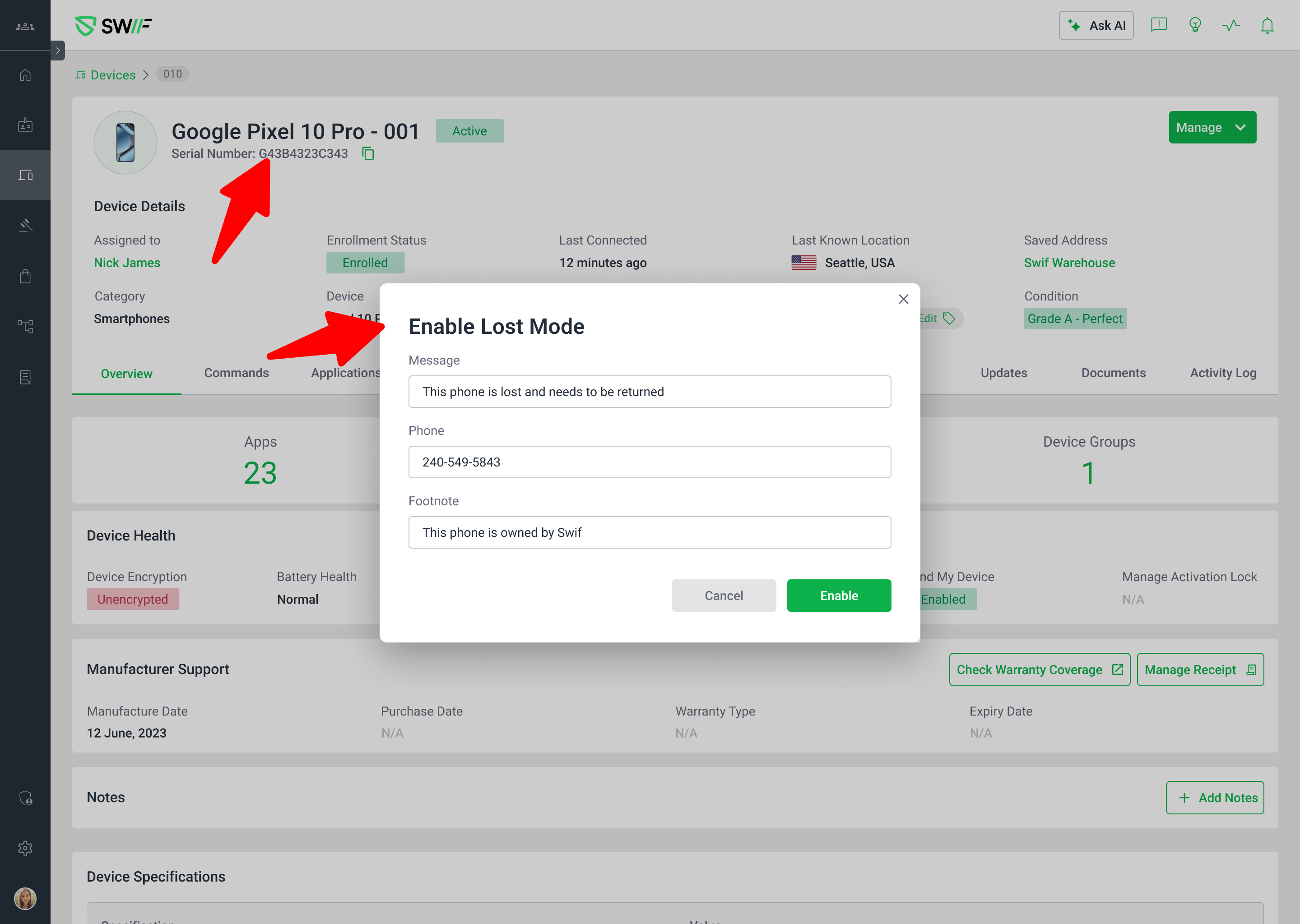Image resolution: width=1300 pixels, height=924 pixels.
Task: Open the activity pulse icon in header
Action: (1231, 26)
